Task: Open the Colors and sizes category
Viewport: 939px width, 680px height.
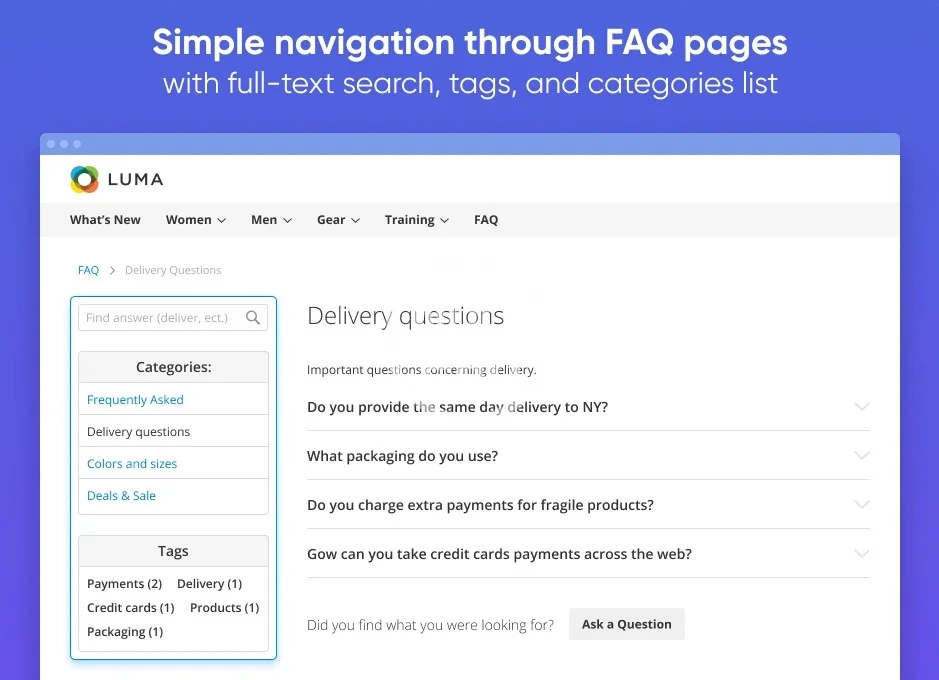Action: point(132,464)
